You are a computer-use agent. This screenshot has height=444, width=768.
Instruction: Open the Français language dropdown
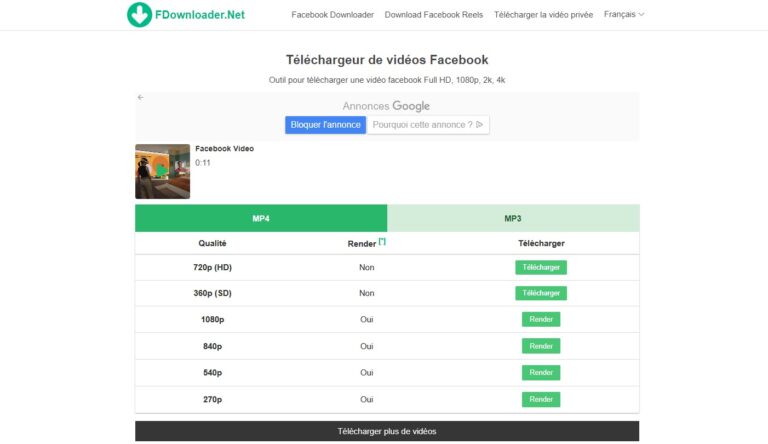(x=624, y=14)
